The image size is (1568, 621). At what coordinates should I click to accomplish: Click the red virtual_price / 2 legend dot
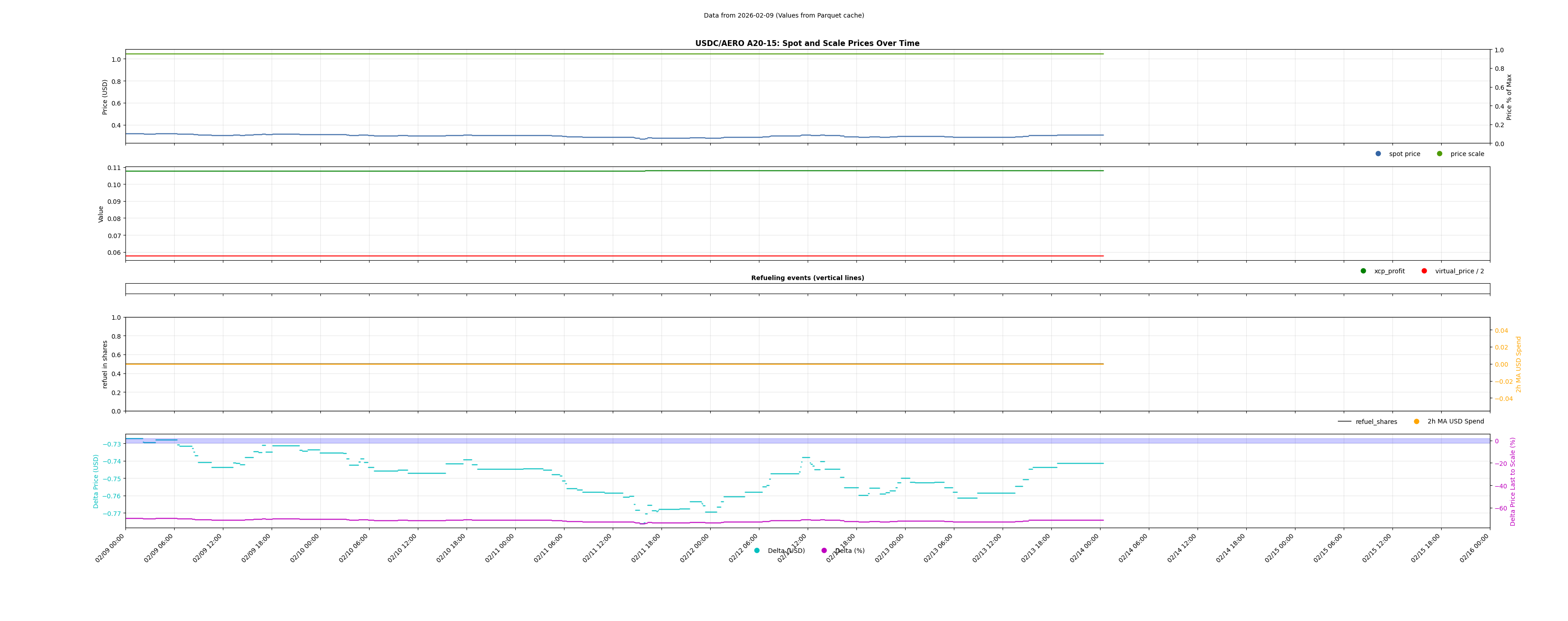click(1425, 271)
